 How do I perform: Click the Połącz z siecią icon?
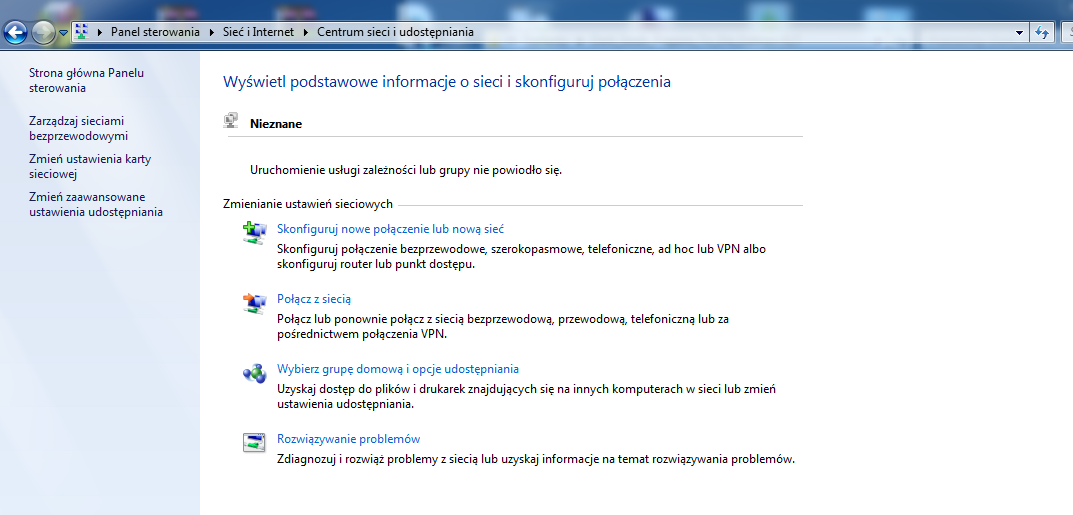[x=255, y=302]
